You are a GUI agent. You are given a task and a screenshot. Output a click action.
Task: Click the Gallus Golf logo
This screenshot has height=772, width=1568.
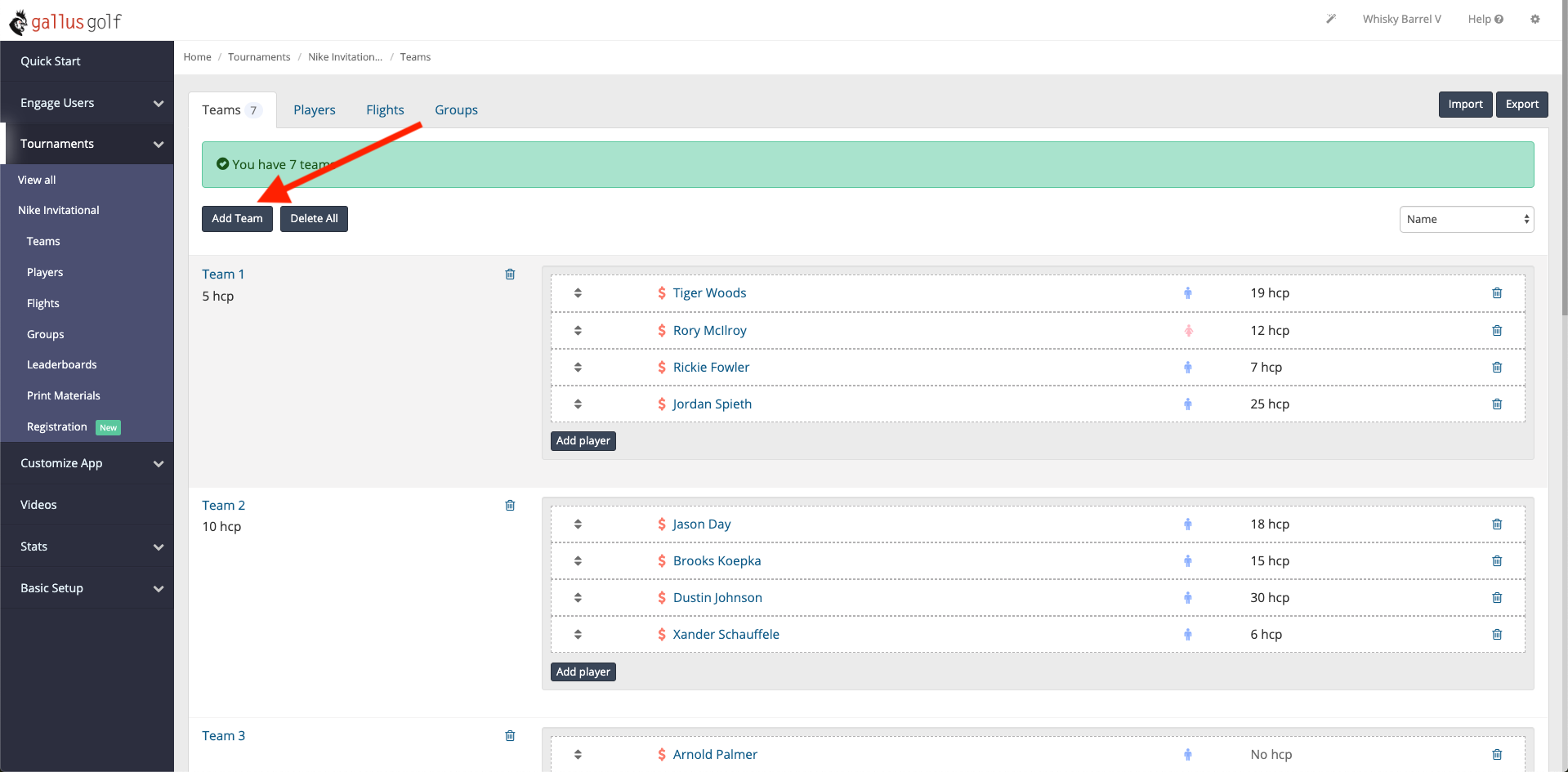pyautogui.click(x=65, y=21)
